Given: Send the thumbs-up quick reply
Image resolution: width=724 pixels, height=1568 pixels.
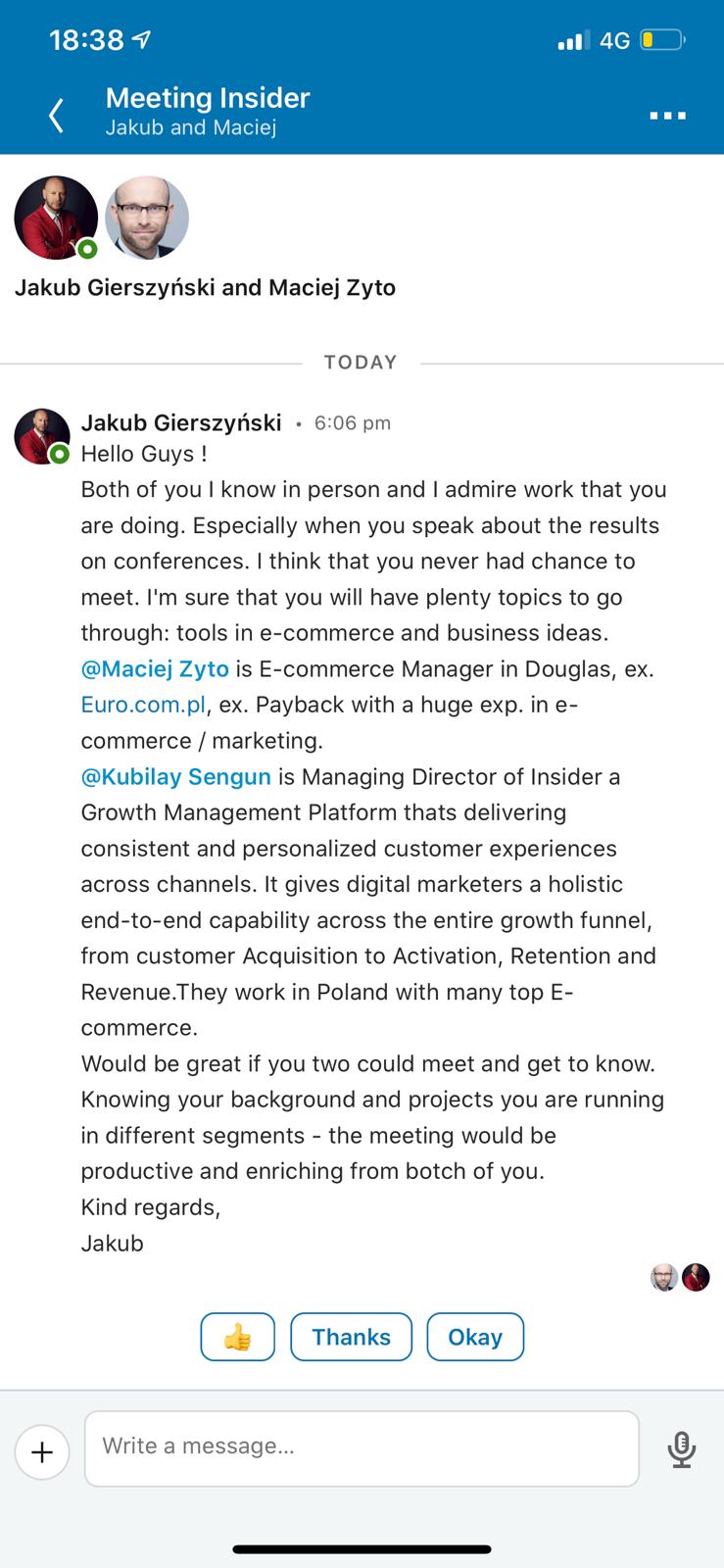Looking at the screenshot, I should 237,1337.
